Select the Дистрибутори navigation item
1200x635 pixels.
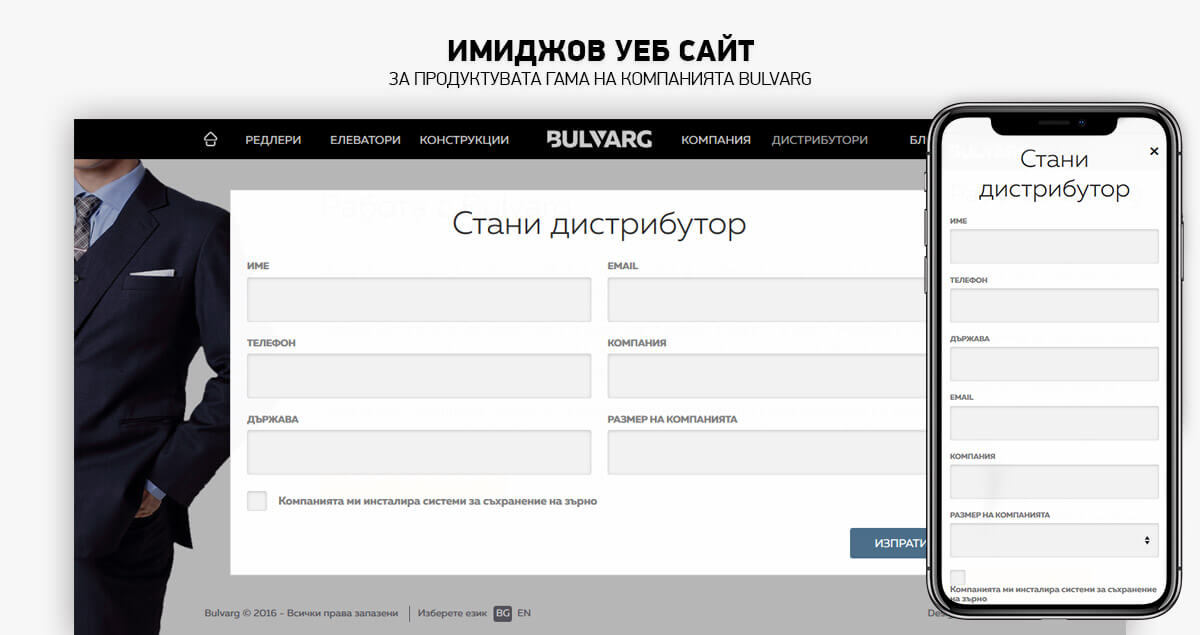click(819, 140)
